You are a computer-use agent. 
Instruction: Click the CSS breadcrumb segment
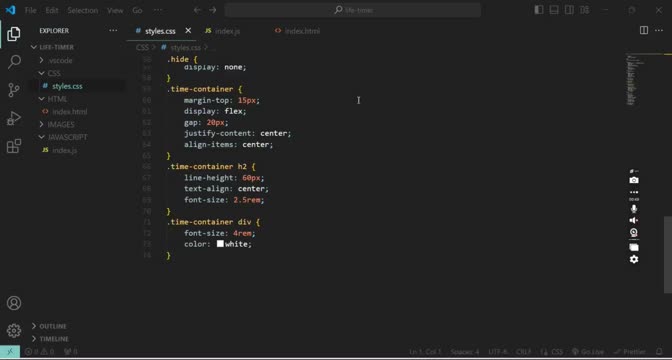[x=142, y=48]
